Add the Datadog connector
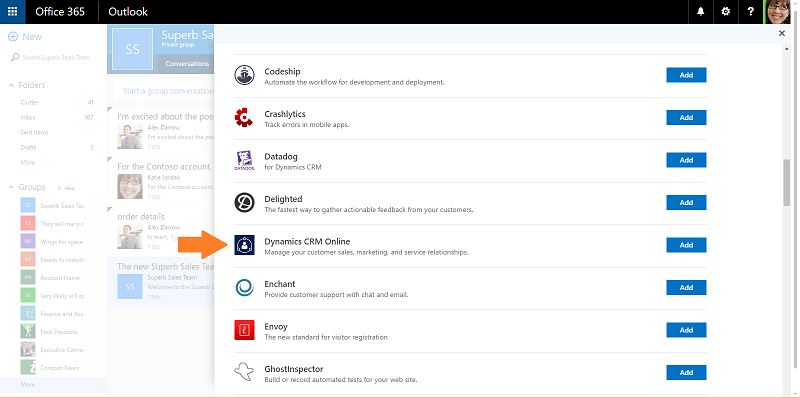Viewport: 800px width, 398px height. (x=686, y=160)
